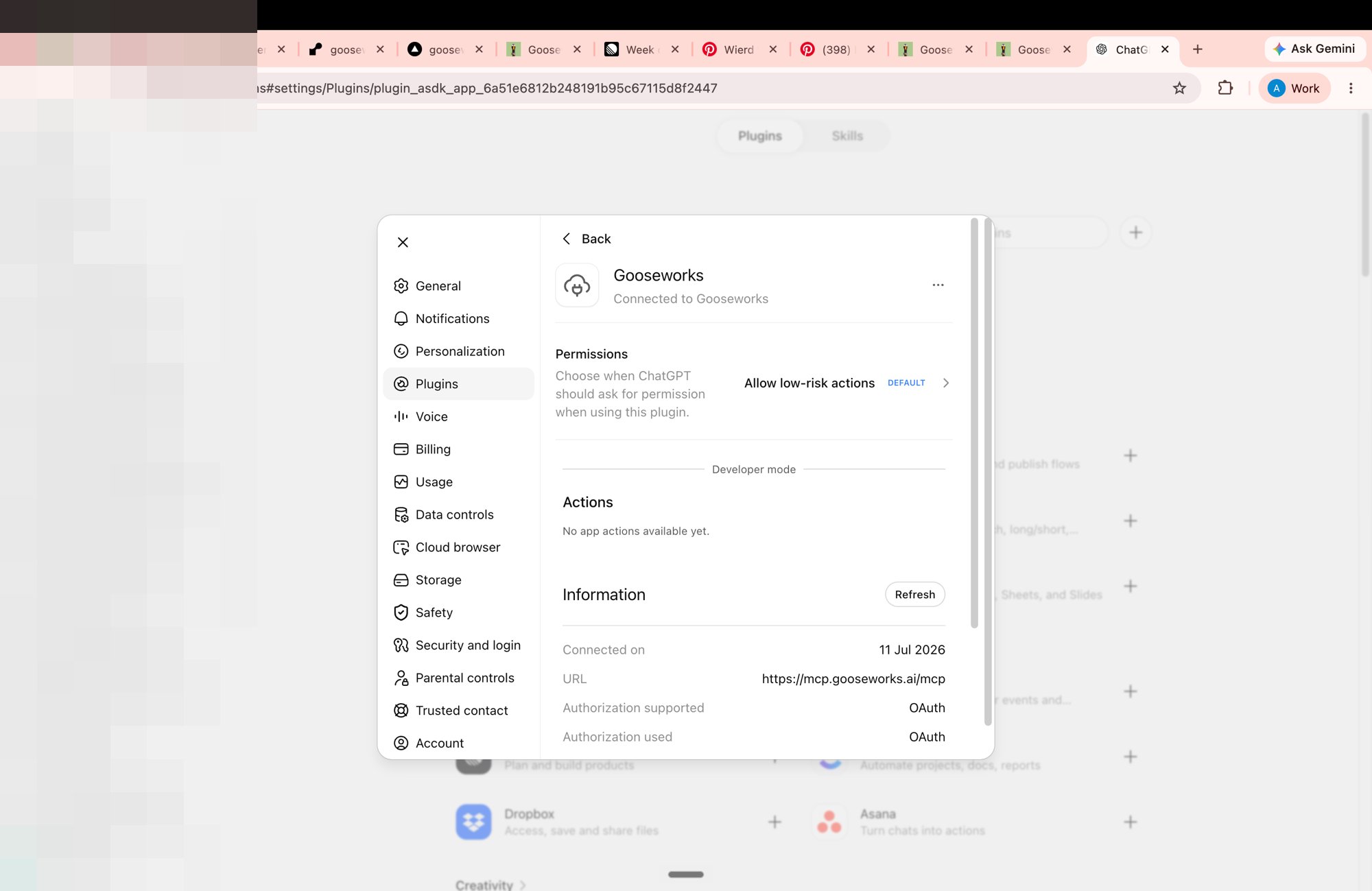Open Safety settings
Image resolution: width=1372 pixels, height=891 pixels.
click(458, 613)
